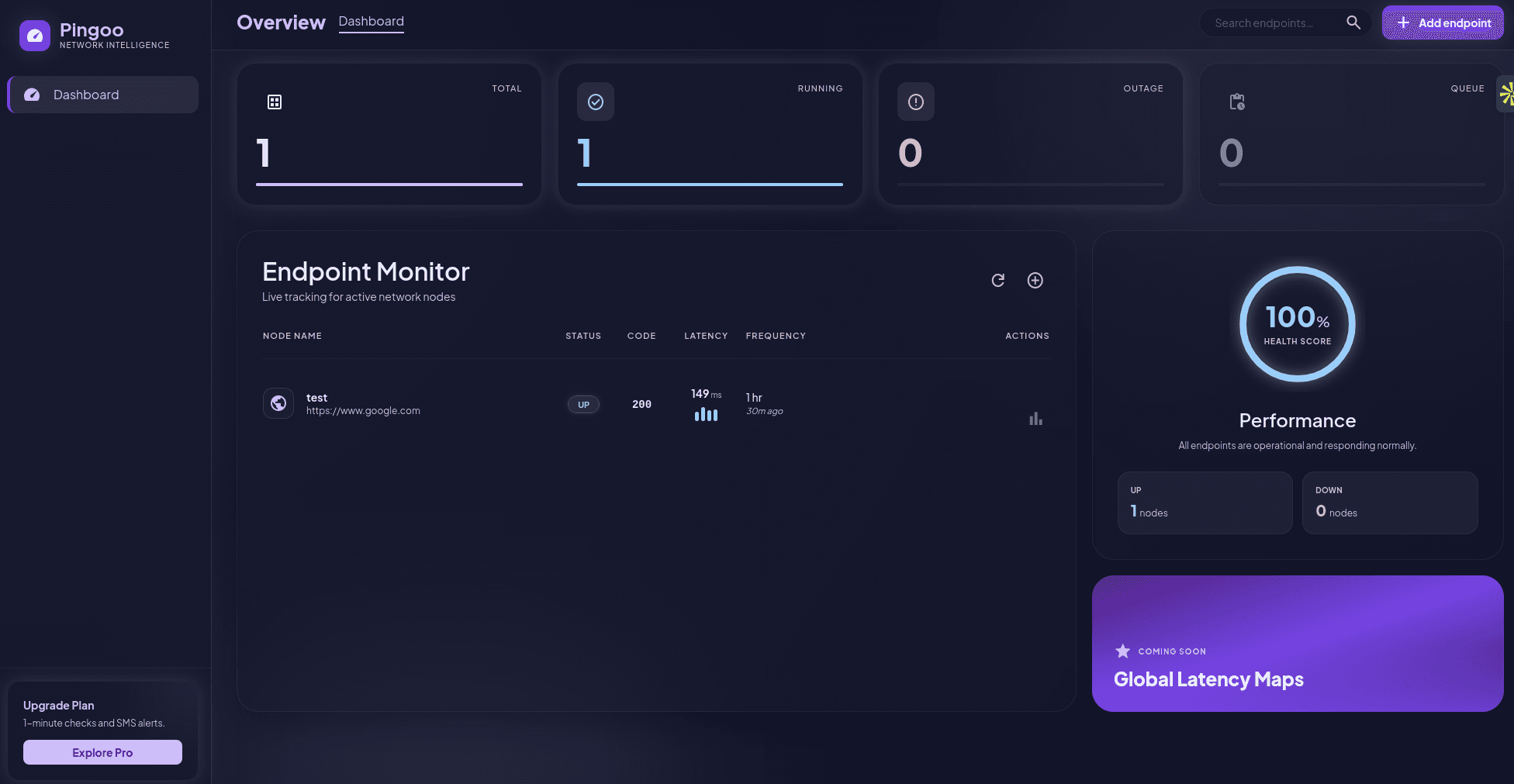Click the Pingoo logo icon
The image size is (1514, 784).
point(35,36)
